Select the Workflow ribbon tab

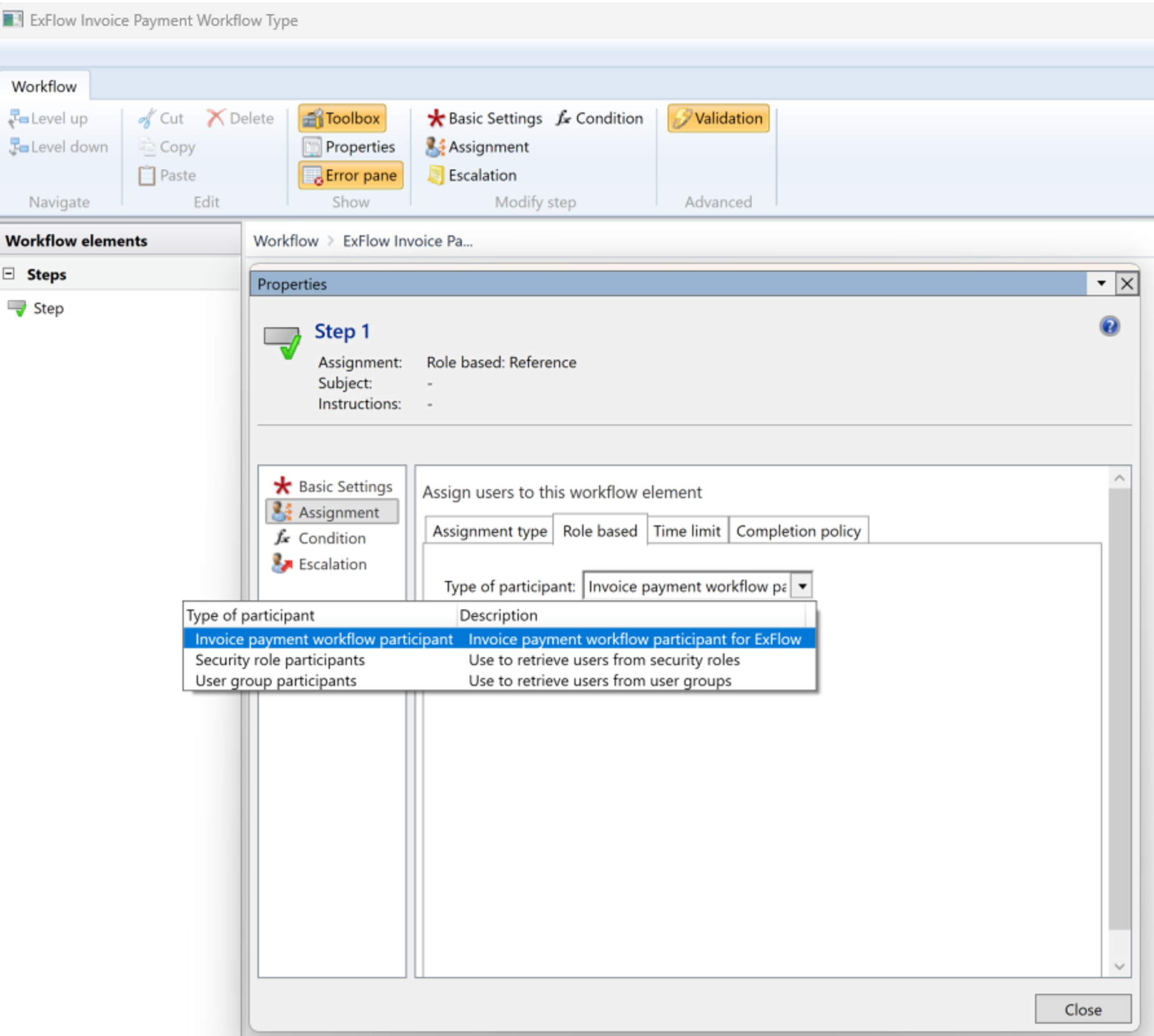44,86
